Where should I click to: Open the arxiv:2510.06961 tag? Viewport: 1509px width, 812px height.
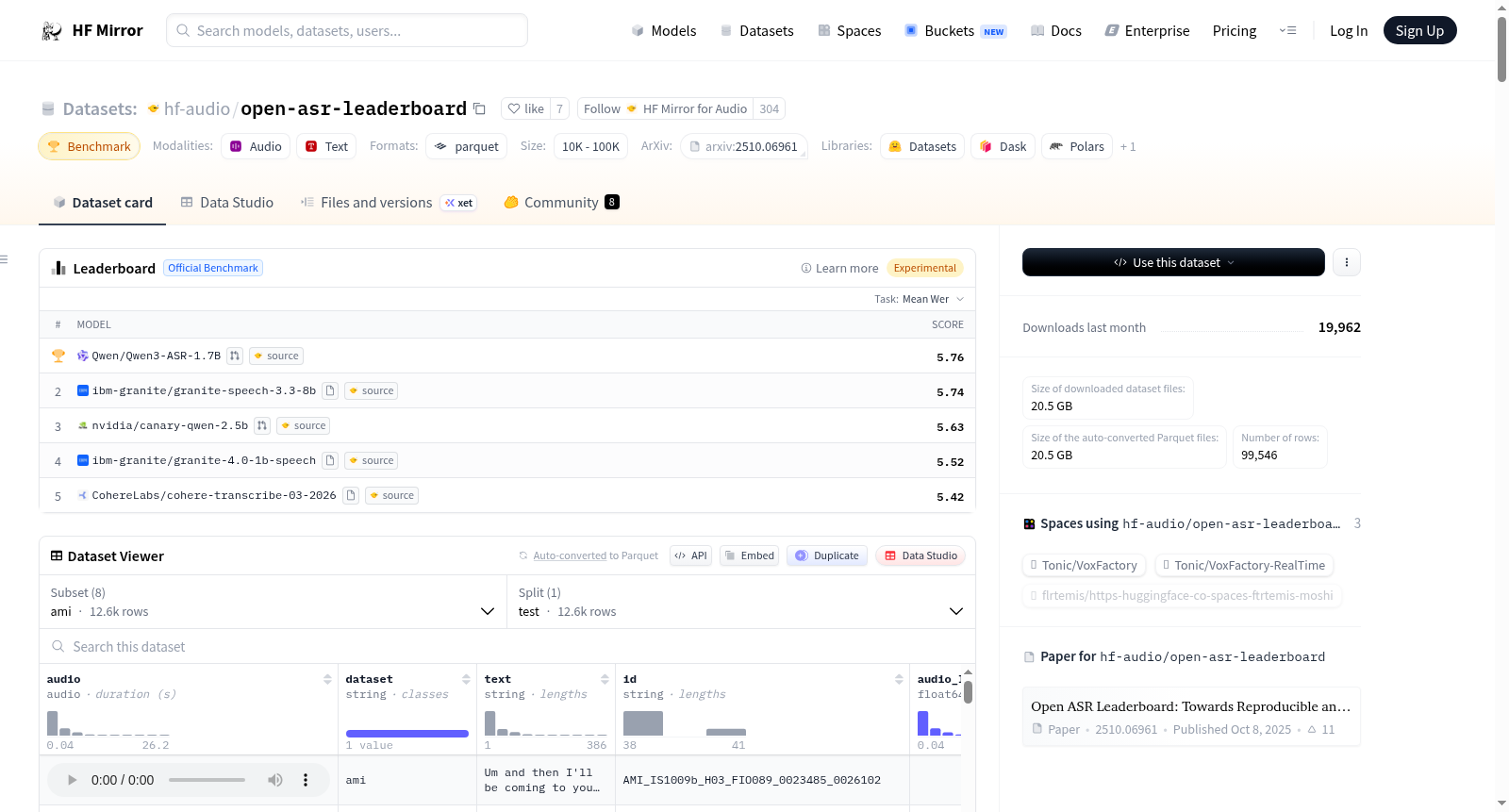(x=743, y=146)
